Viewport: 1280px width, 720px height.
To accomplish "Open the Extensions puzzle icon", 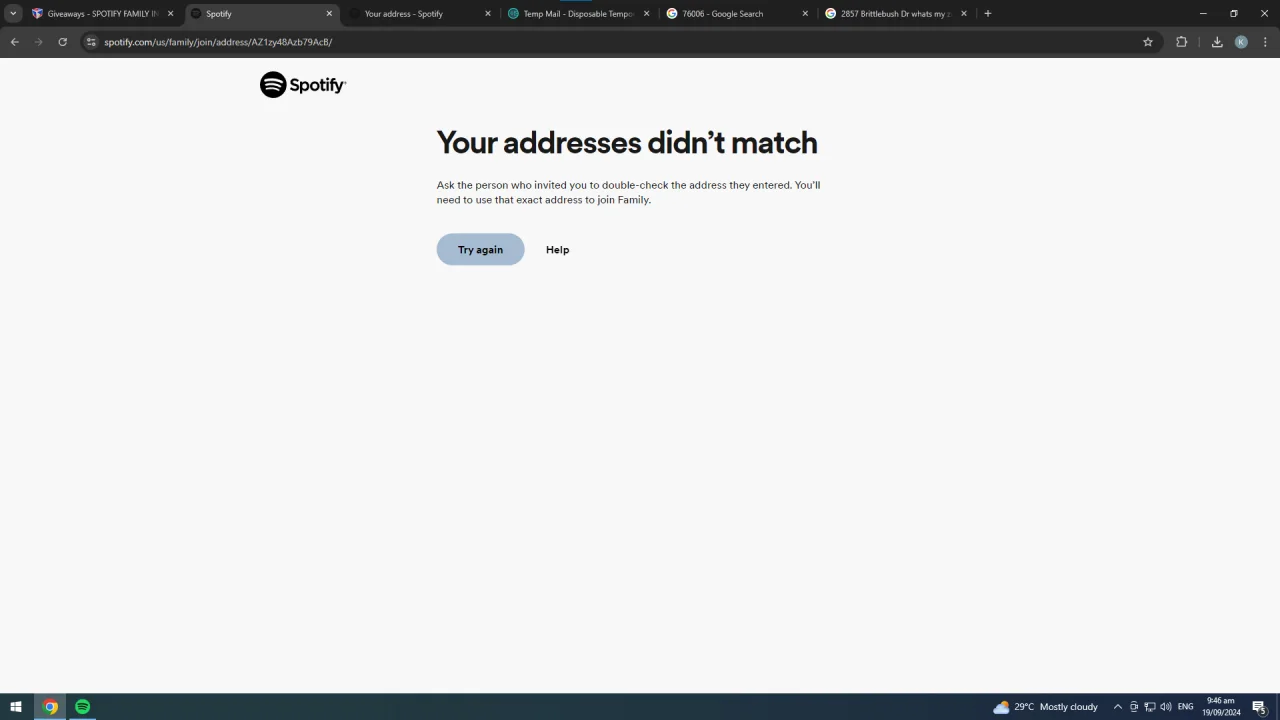I will click(x=1181, y=42).
